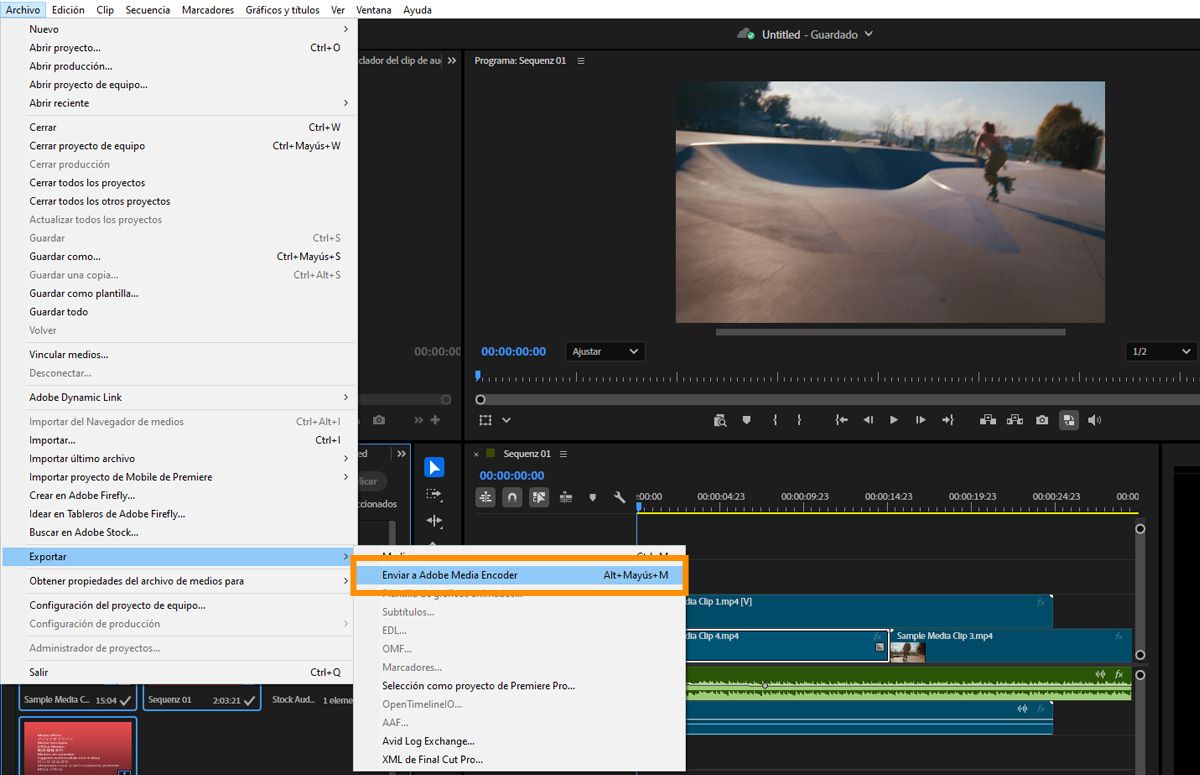Screen dimensions: 1200x775
Task: Expand the Untitled - Guardado project dropdown
Action: coord(868,34)
